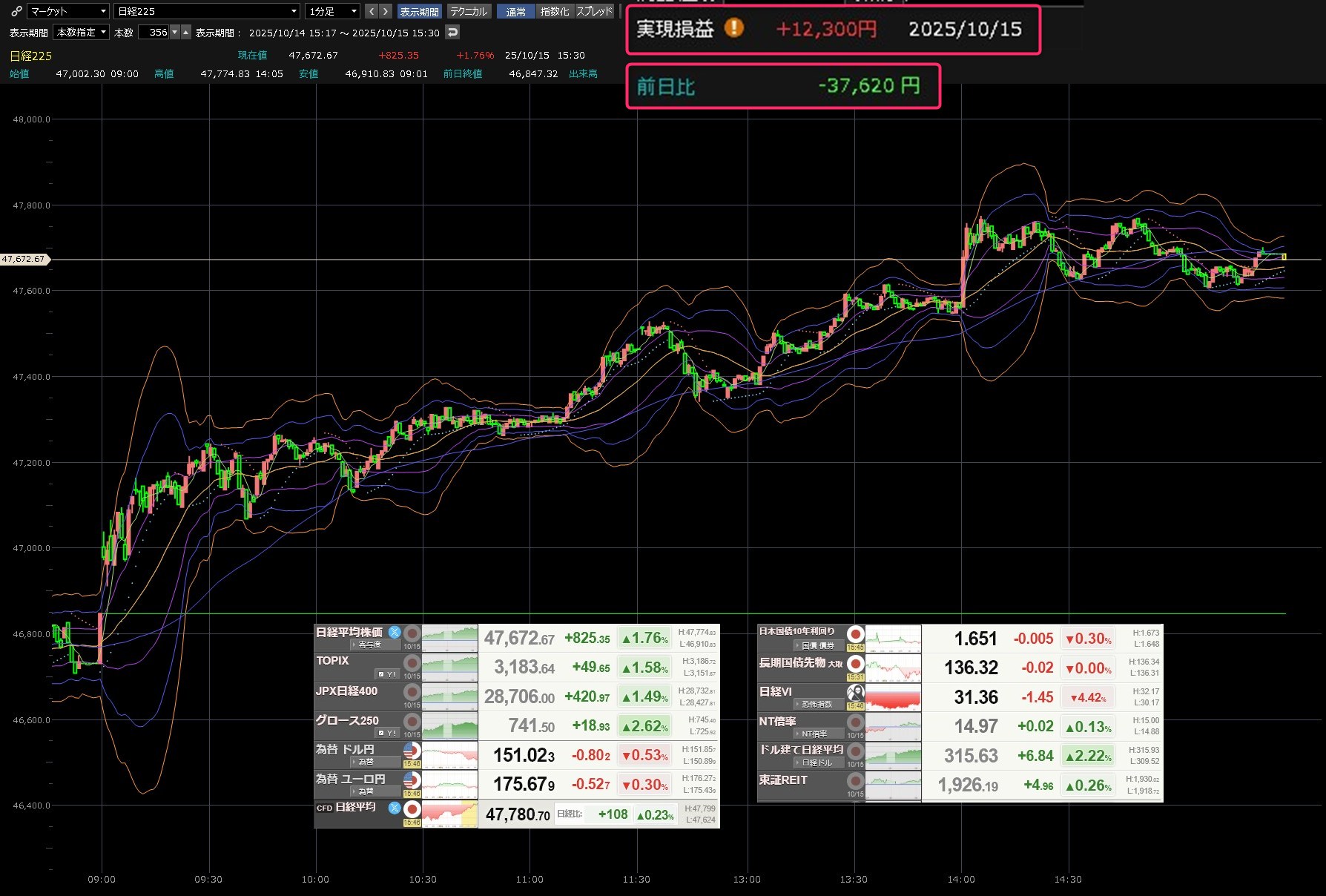Click the chain link icon in toolbar
1326x896 pixels.
tap(16, 11)
